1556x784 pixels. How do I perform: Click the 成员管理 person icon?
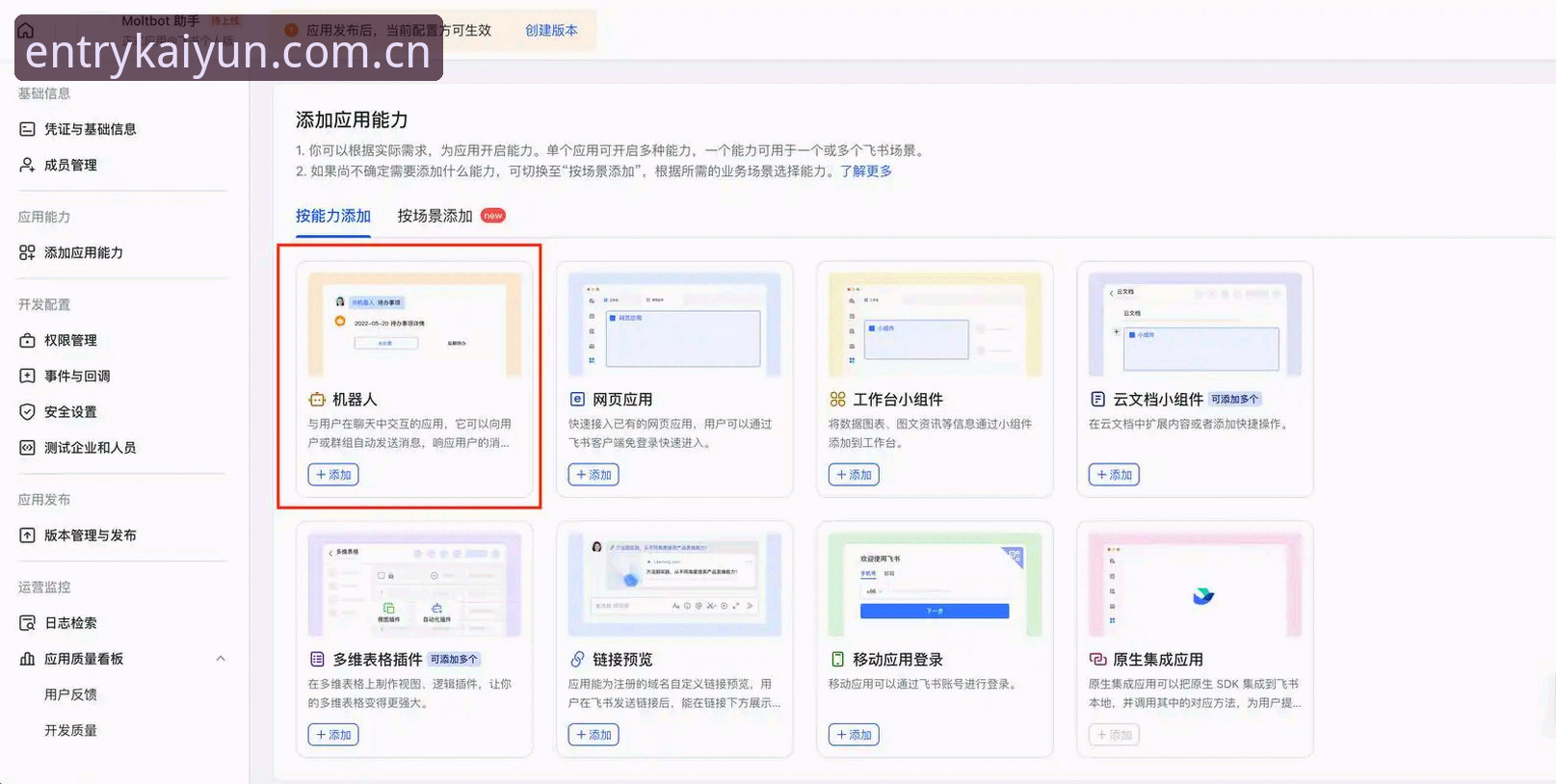[x=27, y=165]
